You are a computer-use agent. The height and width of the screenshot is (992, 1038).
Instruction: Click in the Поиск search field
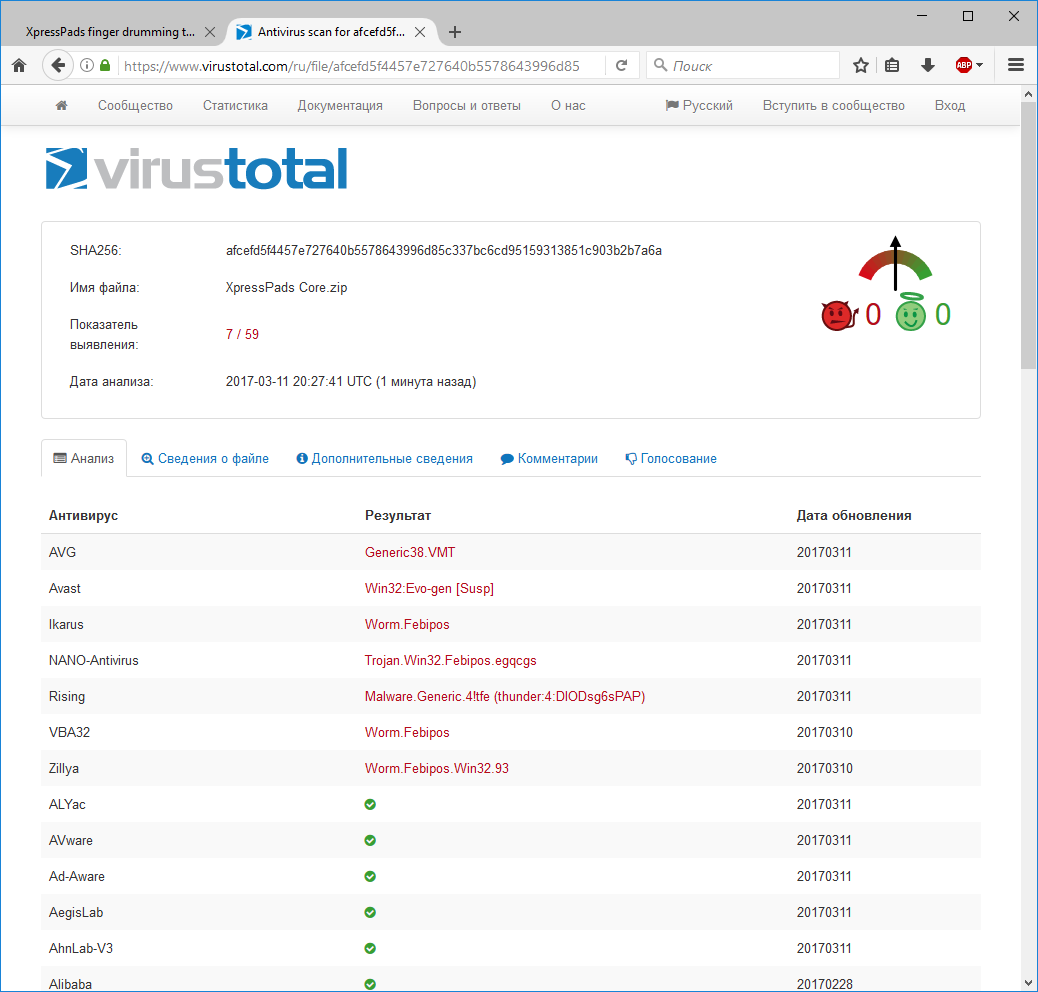[750, 66]
